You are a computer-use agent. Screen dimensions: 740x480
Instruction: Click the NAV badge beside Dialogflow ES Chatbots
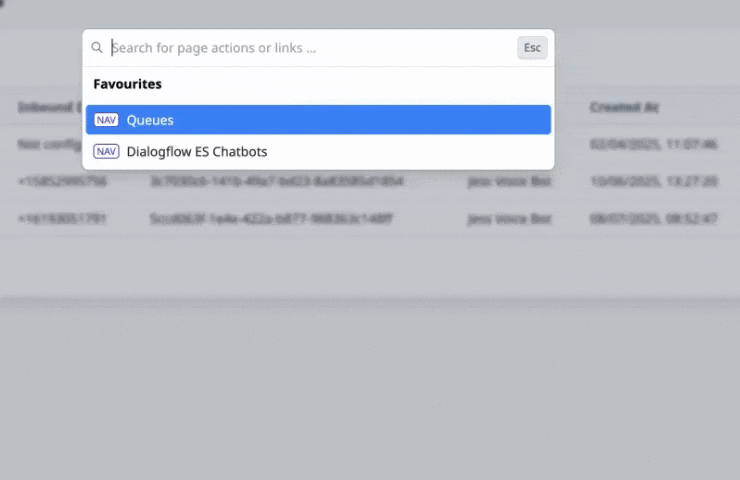click(x=106, y=152)
